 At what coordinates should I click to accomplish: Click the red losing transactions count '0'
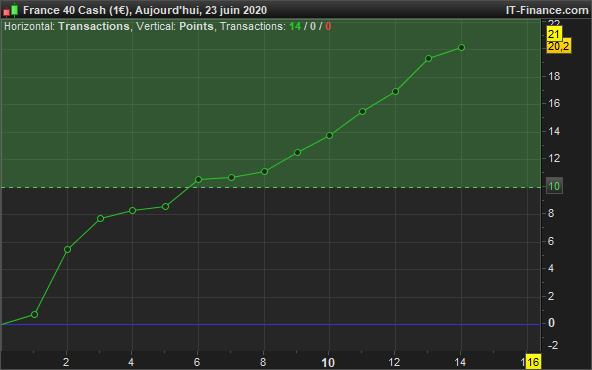pyautogui.click(x=328, y=26)
